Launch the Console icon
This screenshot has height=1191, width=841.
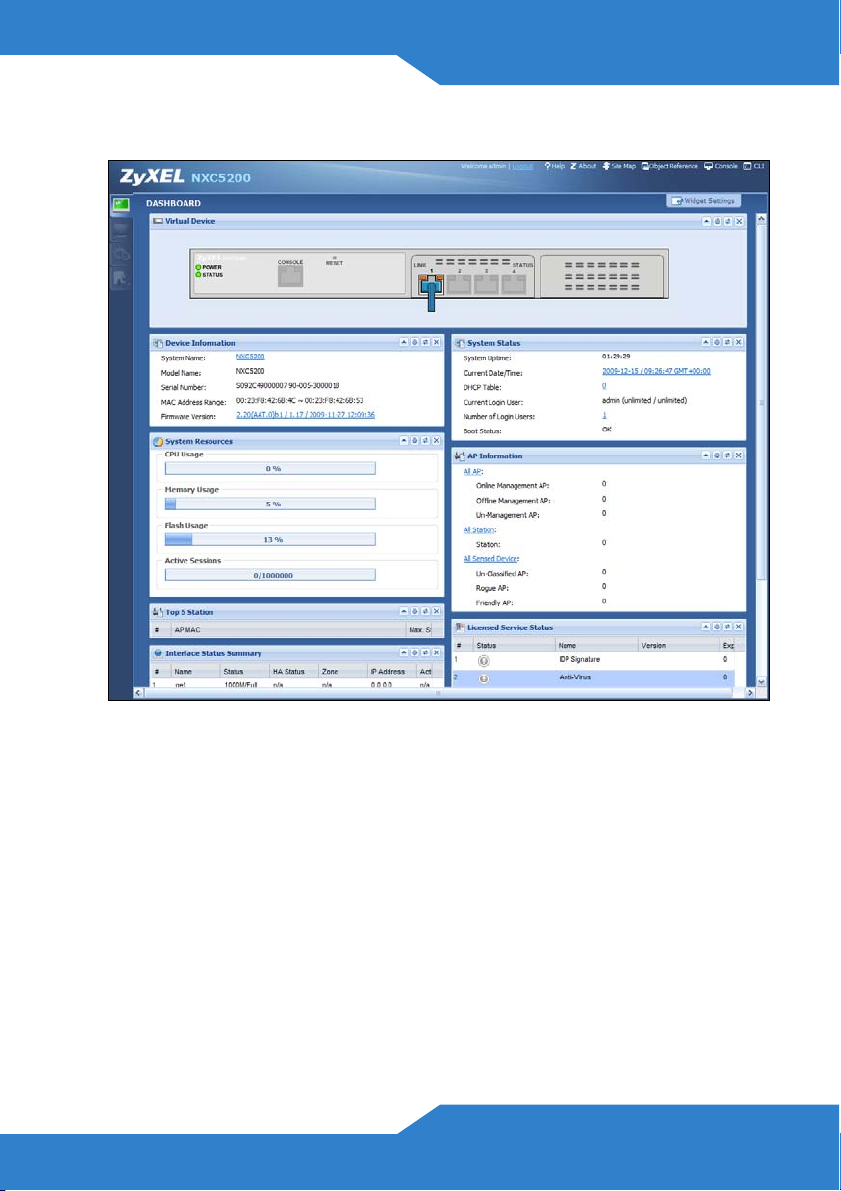coord(709,166)
